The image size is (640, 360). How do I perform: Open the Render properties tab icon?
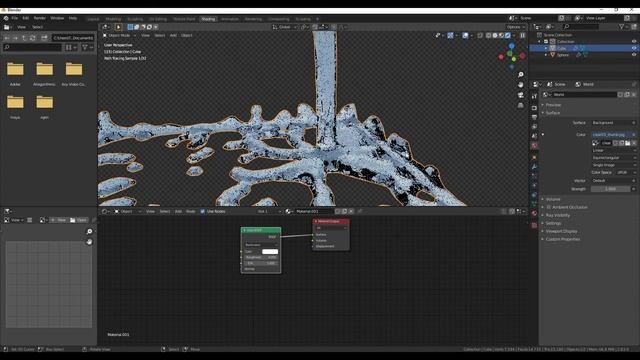pyautogui.click(x=534, y=108)
